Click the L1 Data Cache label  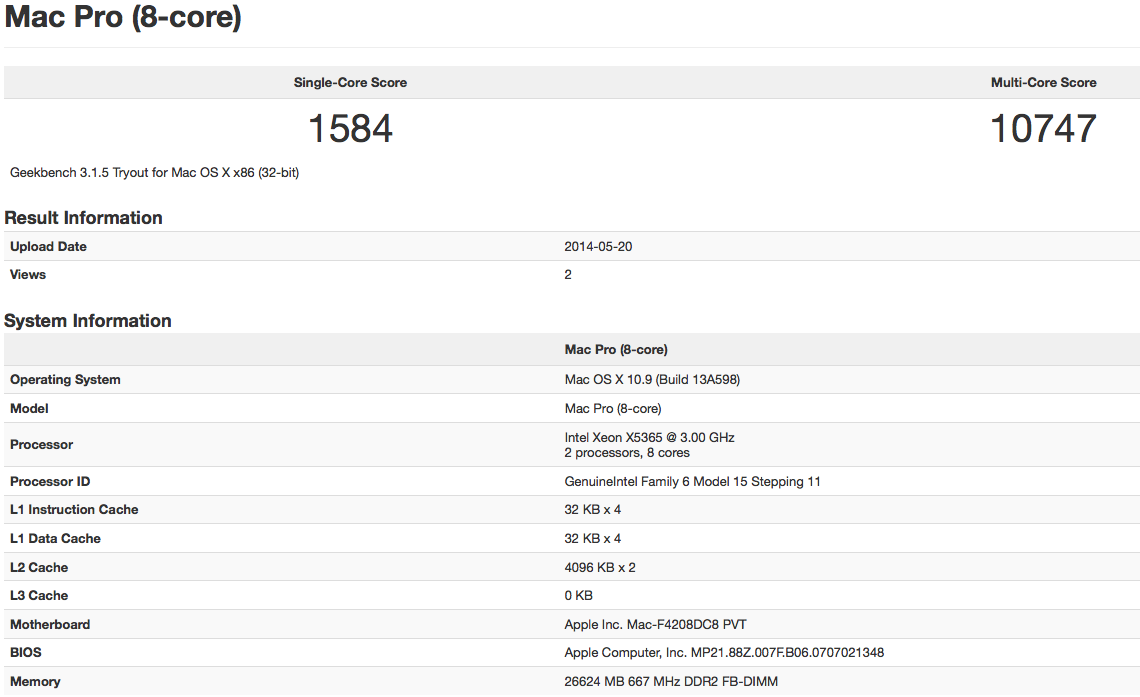[55, 539]
